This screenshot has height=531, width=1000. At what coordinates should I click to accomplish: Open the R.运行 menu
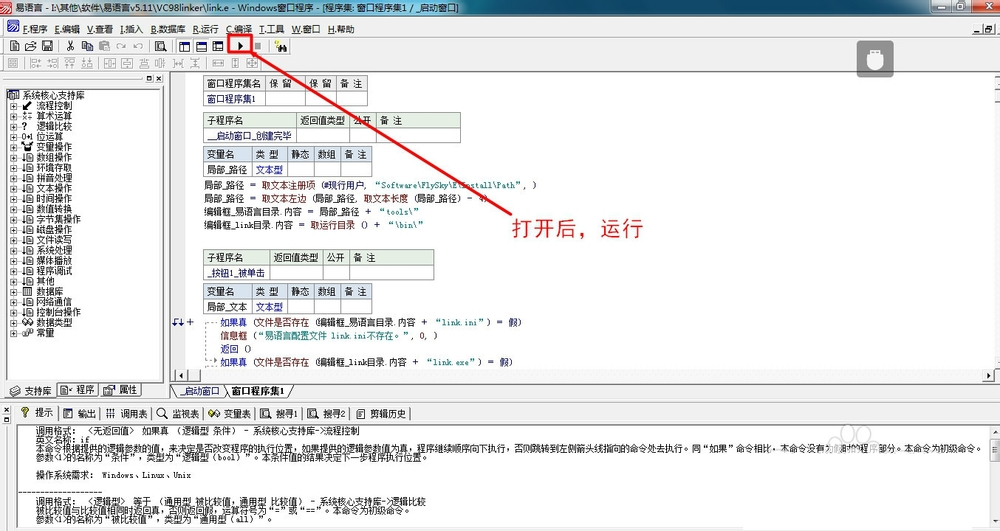[x=205, y=29]
